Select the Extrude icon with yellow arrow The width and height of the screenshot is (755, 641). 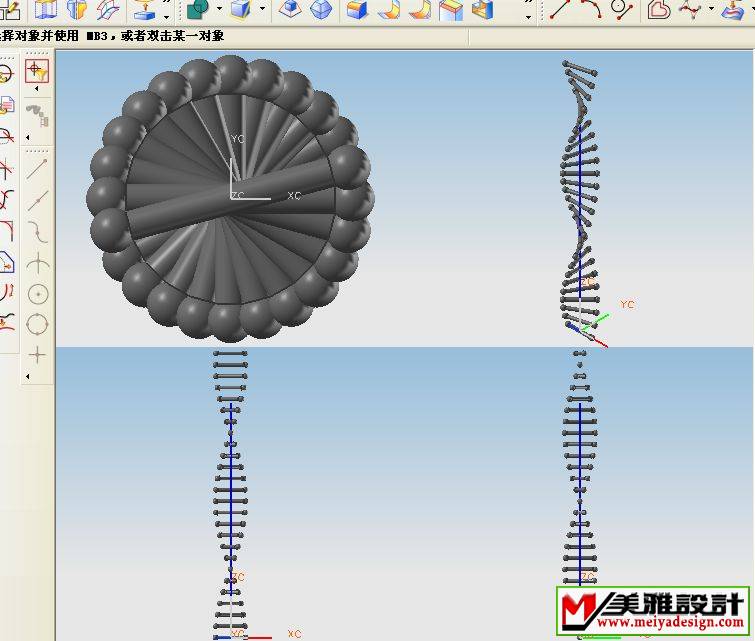coord(144,9)
